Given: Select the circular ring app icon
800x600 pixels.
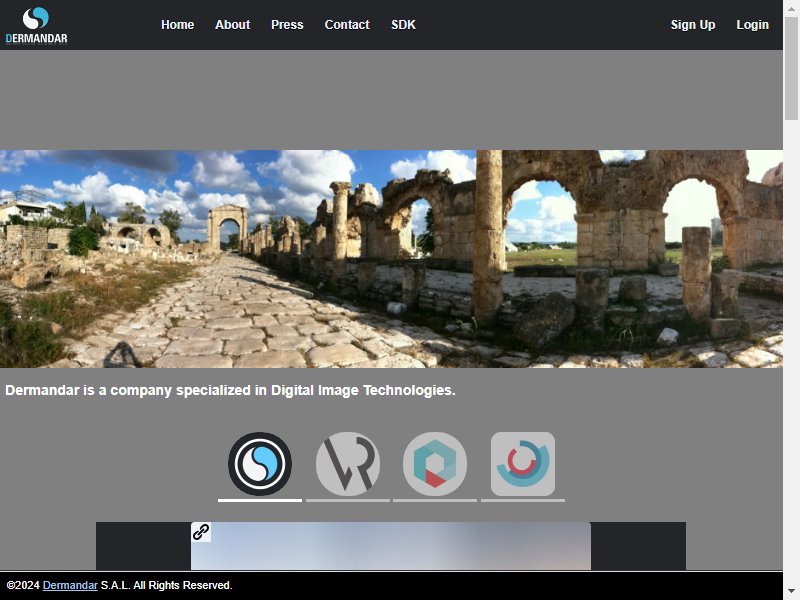Looking at the screenshot, I should [x=522, y=464].
